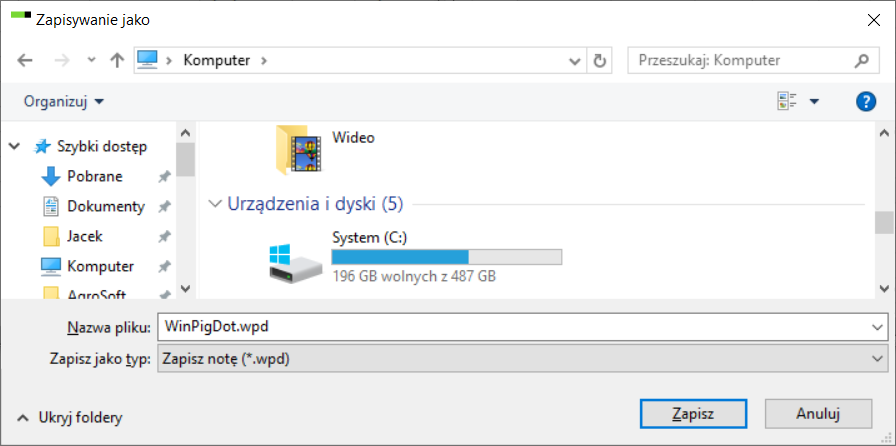The height and width of the screenshot is (446, 896).
Task: Open Pobrane in quick access
Action: pyautogui.click(x=95, y=176)
